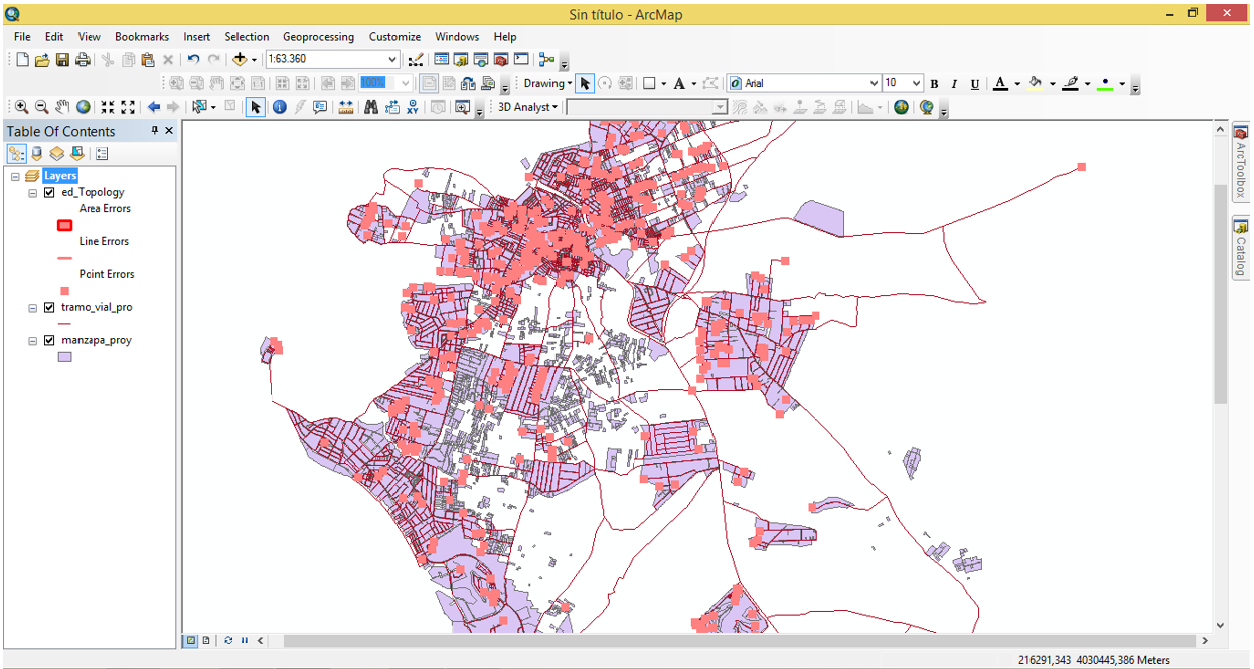Open the Geoprocessing menu
The height and width of the screenshot is (669, 1254).
click(318, 37)
